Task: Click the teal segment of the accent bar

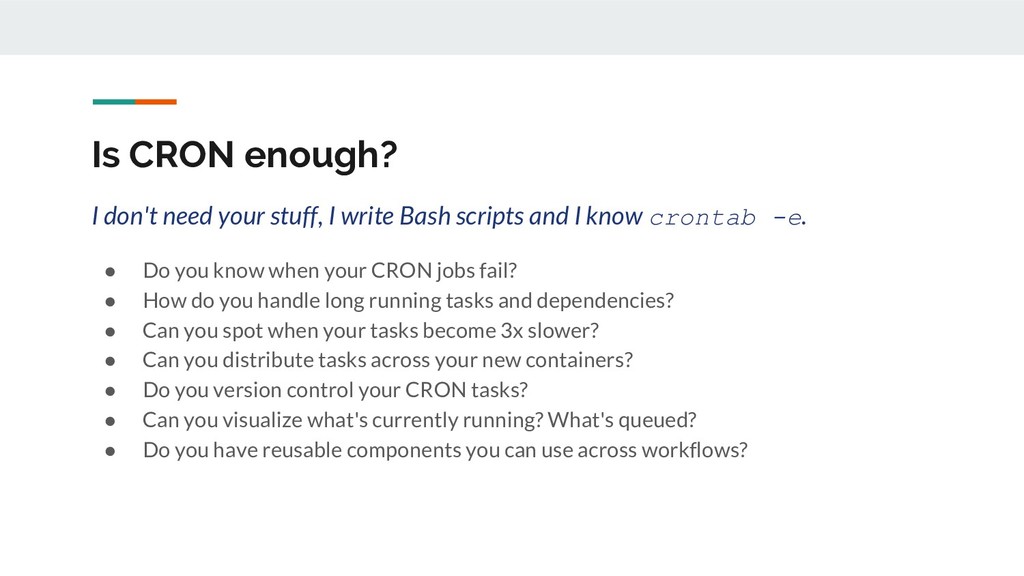Action: coord(113,101)
